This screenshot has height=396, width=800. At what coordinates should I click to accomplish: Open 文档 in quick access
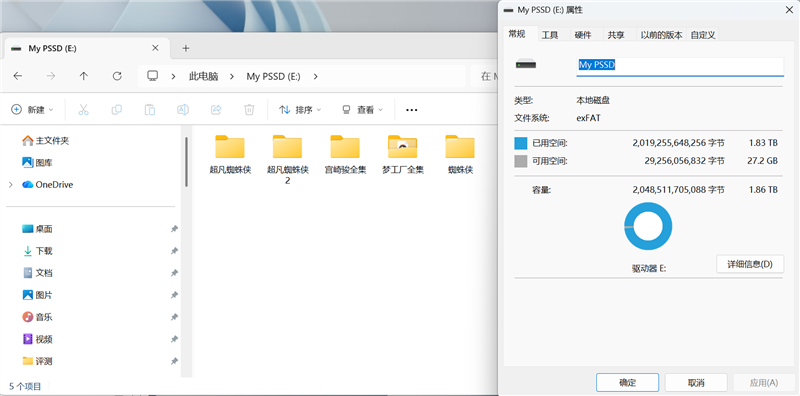38,273
